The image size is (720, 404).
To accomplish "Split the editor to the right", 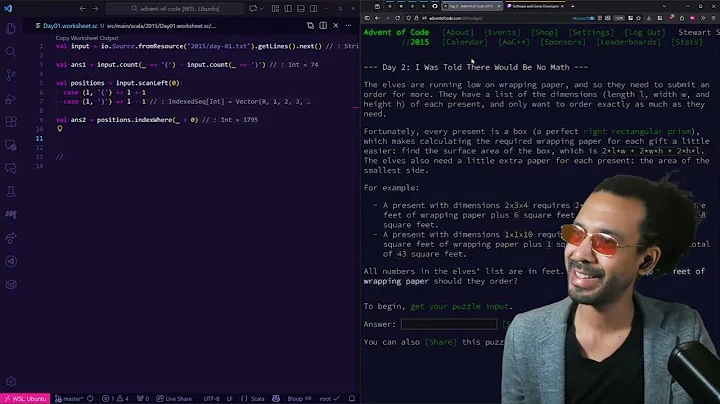I will [x=323, y=26].
